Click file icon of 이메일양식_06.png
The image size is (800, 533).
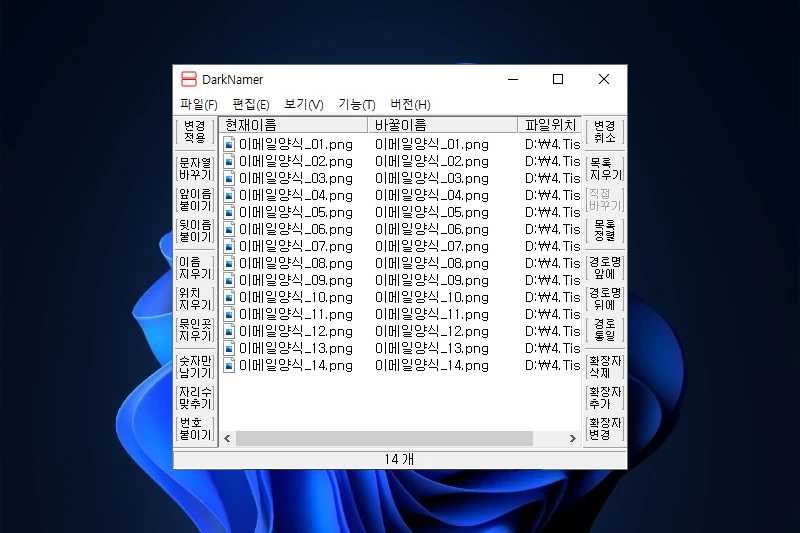coord(229,230)
